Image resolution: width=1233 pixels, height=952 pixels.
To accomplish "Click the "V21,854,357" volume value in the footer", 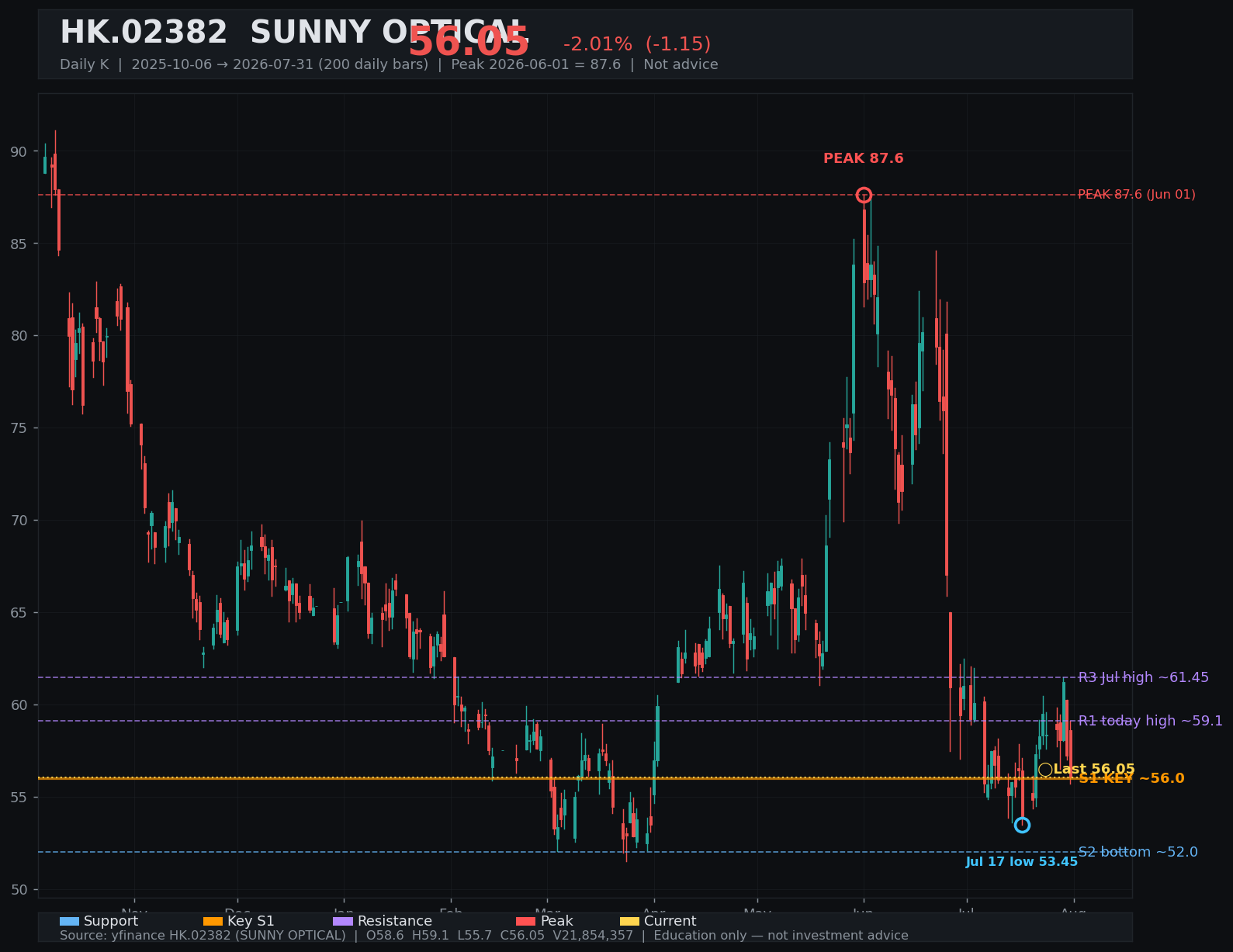I will pyautogui.click(x=593, y=936).
